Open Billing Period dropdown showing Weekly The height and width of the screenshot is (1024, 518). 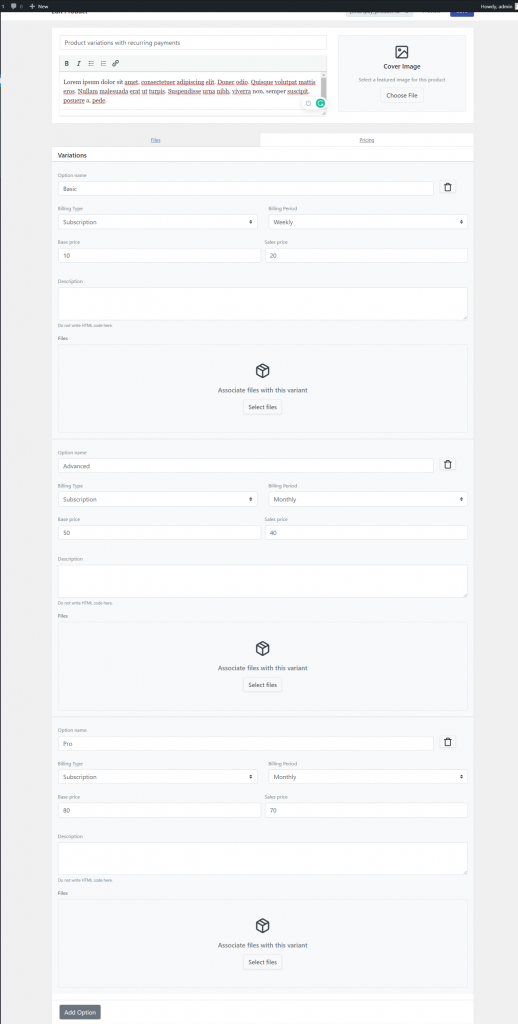[x=368, y=222]
